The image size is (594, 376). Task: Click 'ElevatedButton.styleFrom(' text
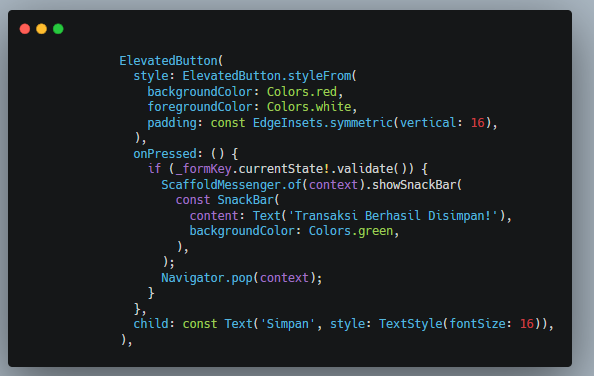tap(269, 76)
